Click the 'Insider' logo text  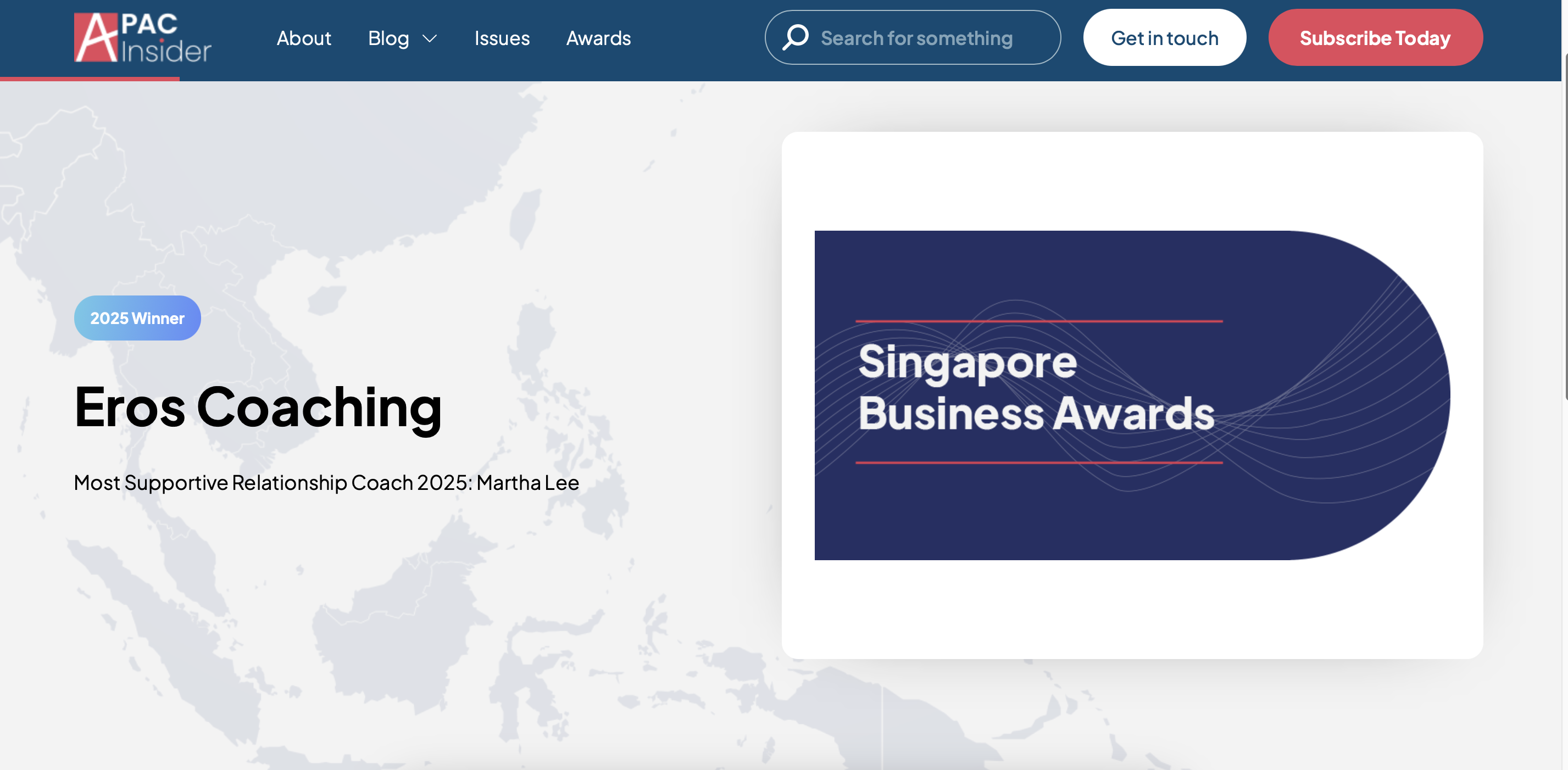tap(165, 51)
